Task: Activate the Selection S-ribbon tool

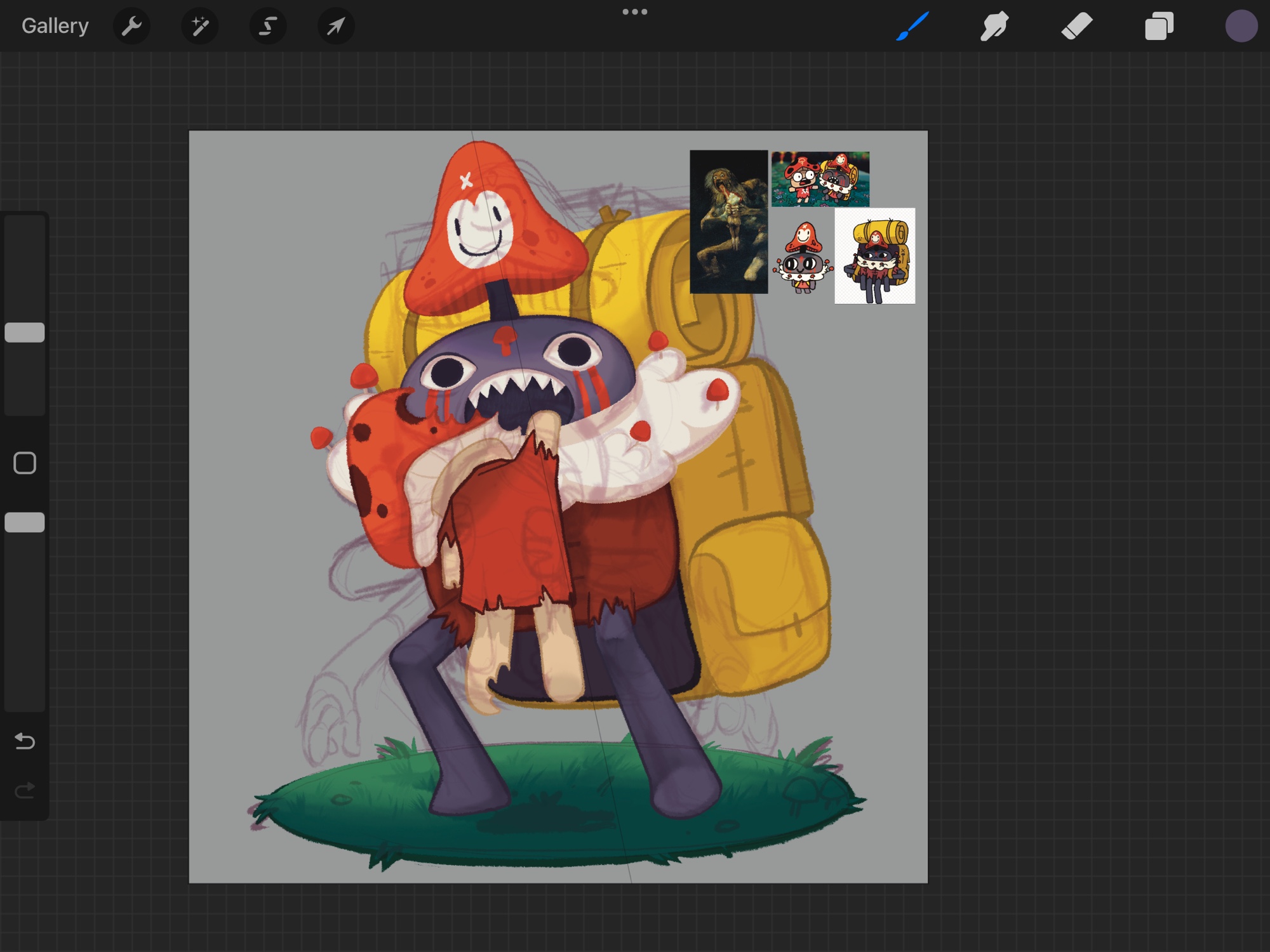Action: point(268,26)
